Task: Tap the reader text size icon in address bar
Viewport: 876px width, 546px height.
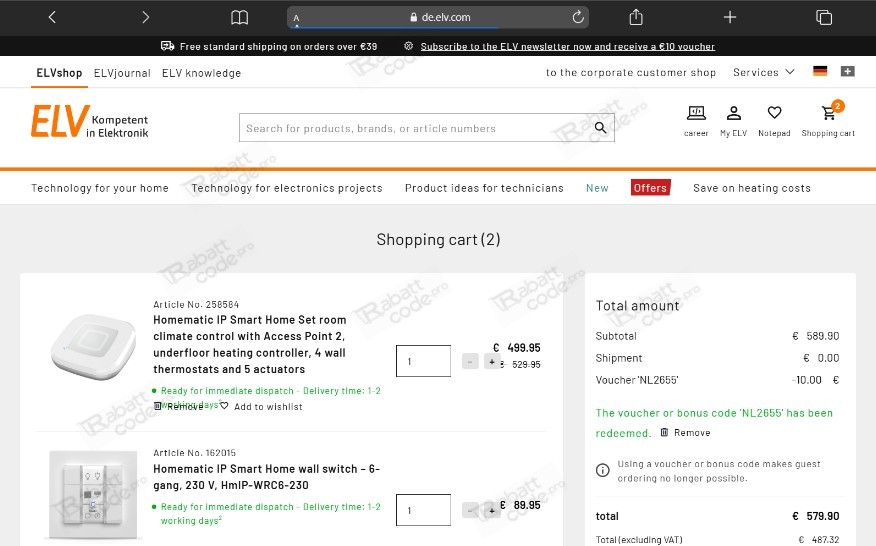Action: (x=296, y=18)
